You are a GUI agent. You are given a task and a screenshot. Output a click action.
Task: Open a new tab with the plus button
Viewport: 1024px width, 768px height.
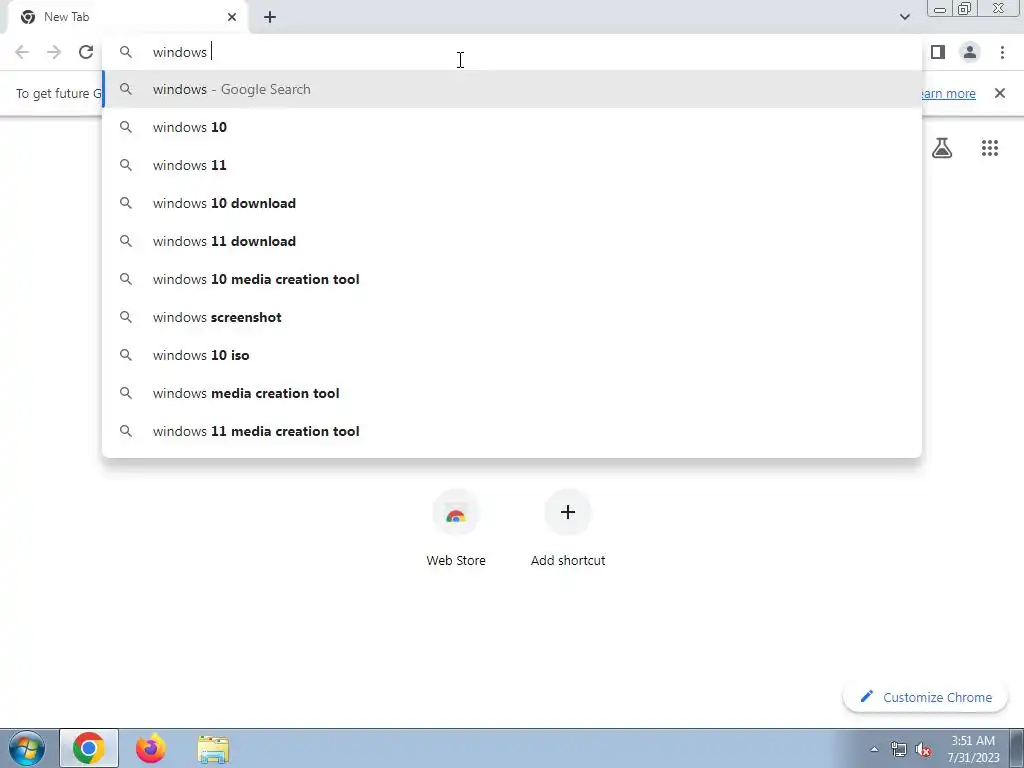(x=270, y=17)
